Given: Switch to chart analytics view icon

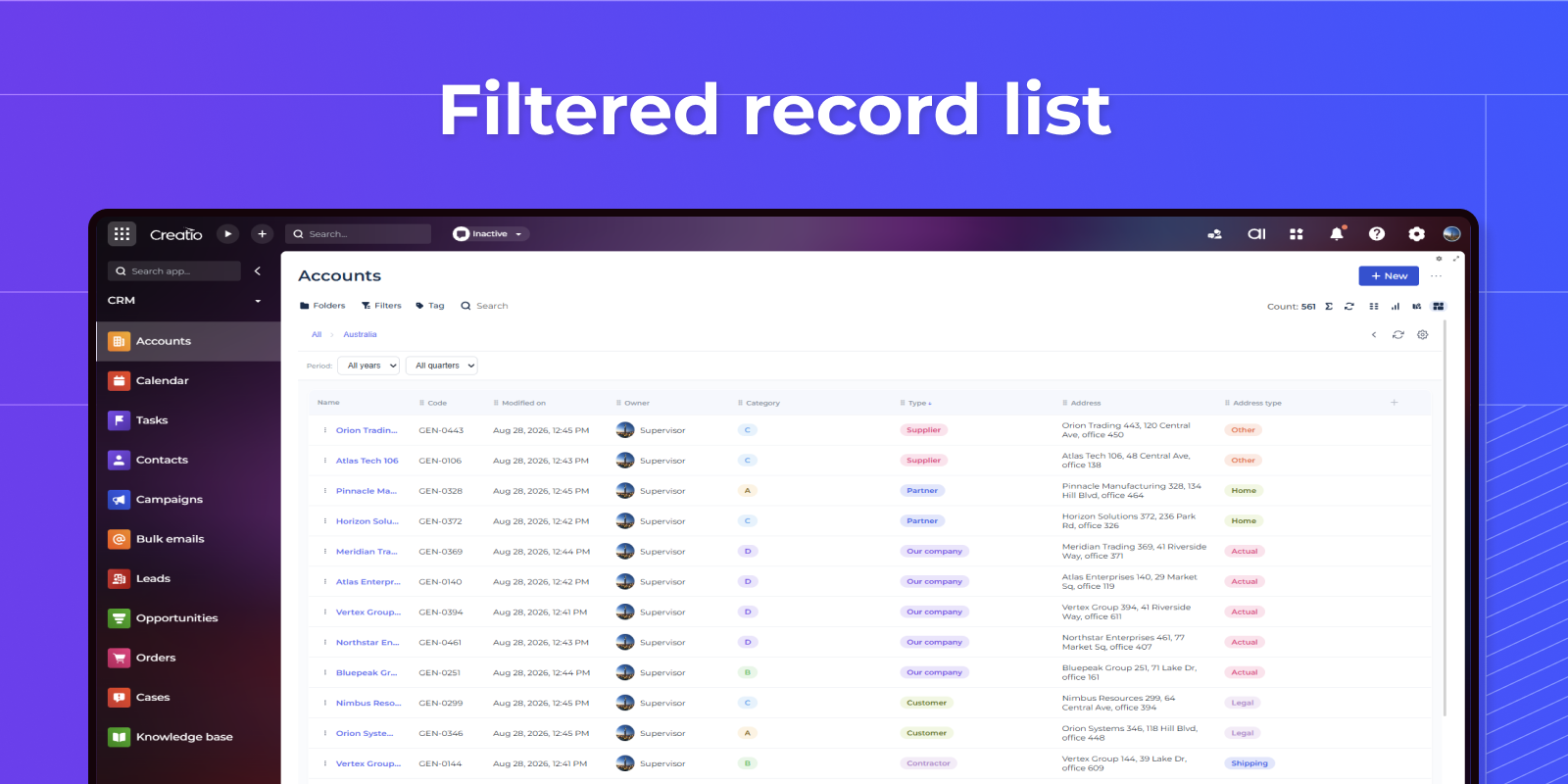Looking at the screenshot, I should (x=1396, y=306).
